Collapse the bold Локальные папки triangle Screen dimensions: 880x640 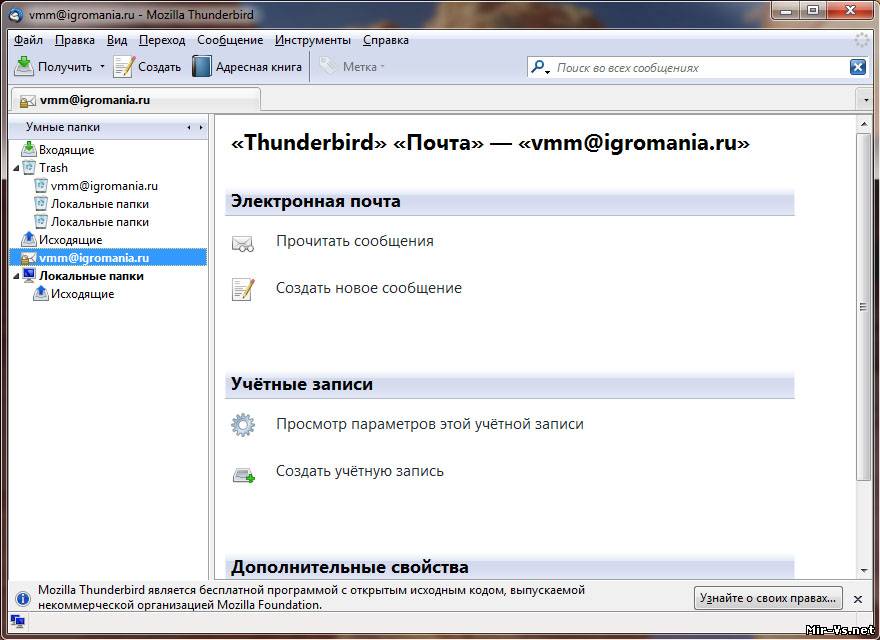(x=16, y=276)
